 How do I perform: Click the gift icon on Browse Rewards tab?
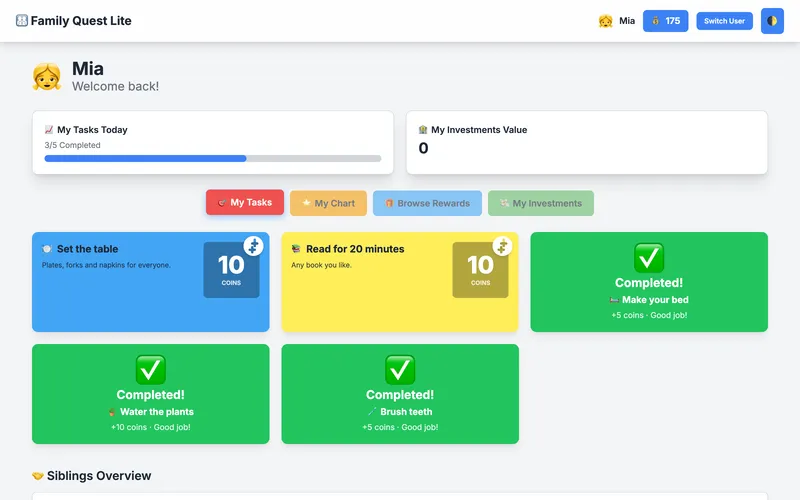pos(389,203)
